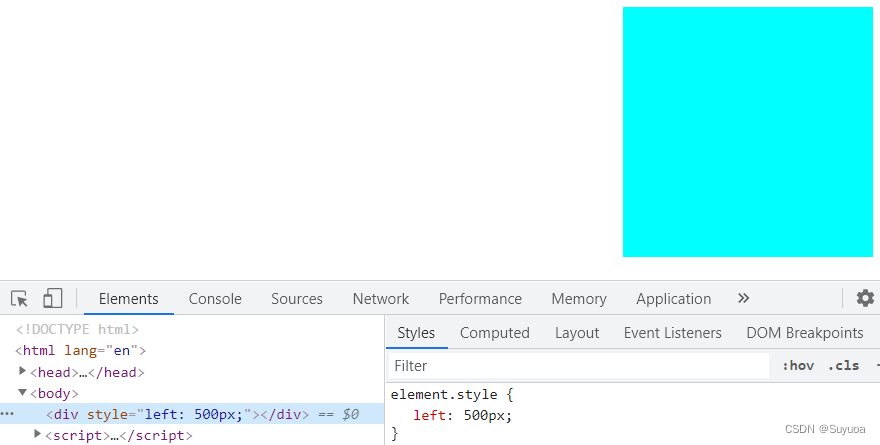The height and width of the screenshot is (445, 880).
Task: Click the element.style selector text
Action: click(444, 394)
